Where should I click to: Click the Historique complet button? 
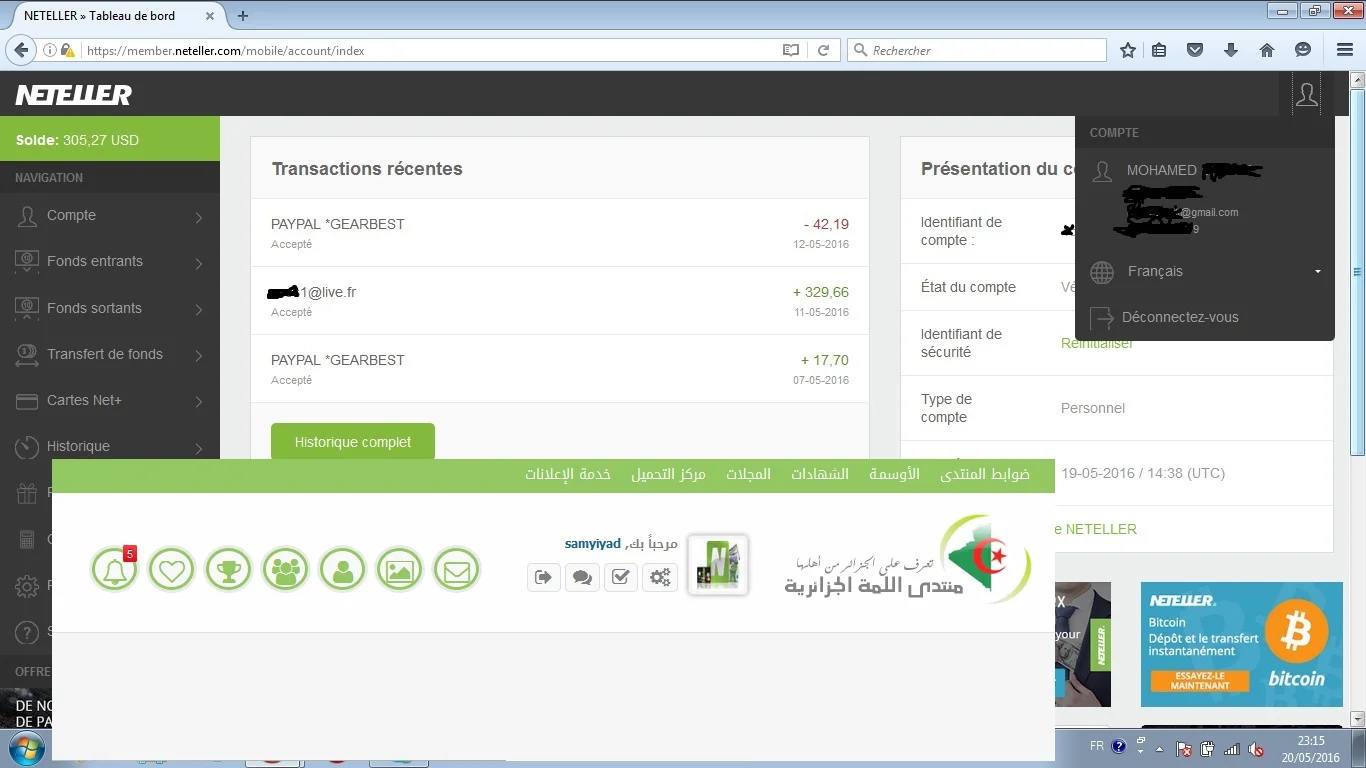352,442
